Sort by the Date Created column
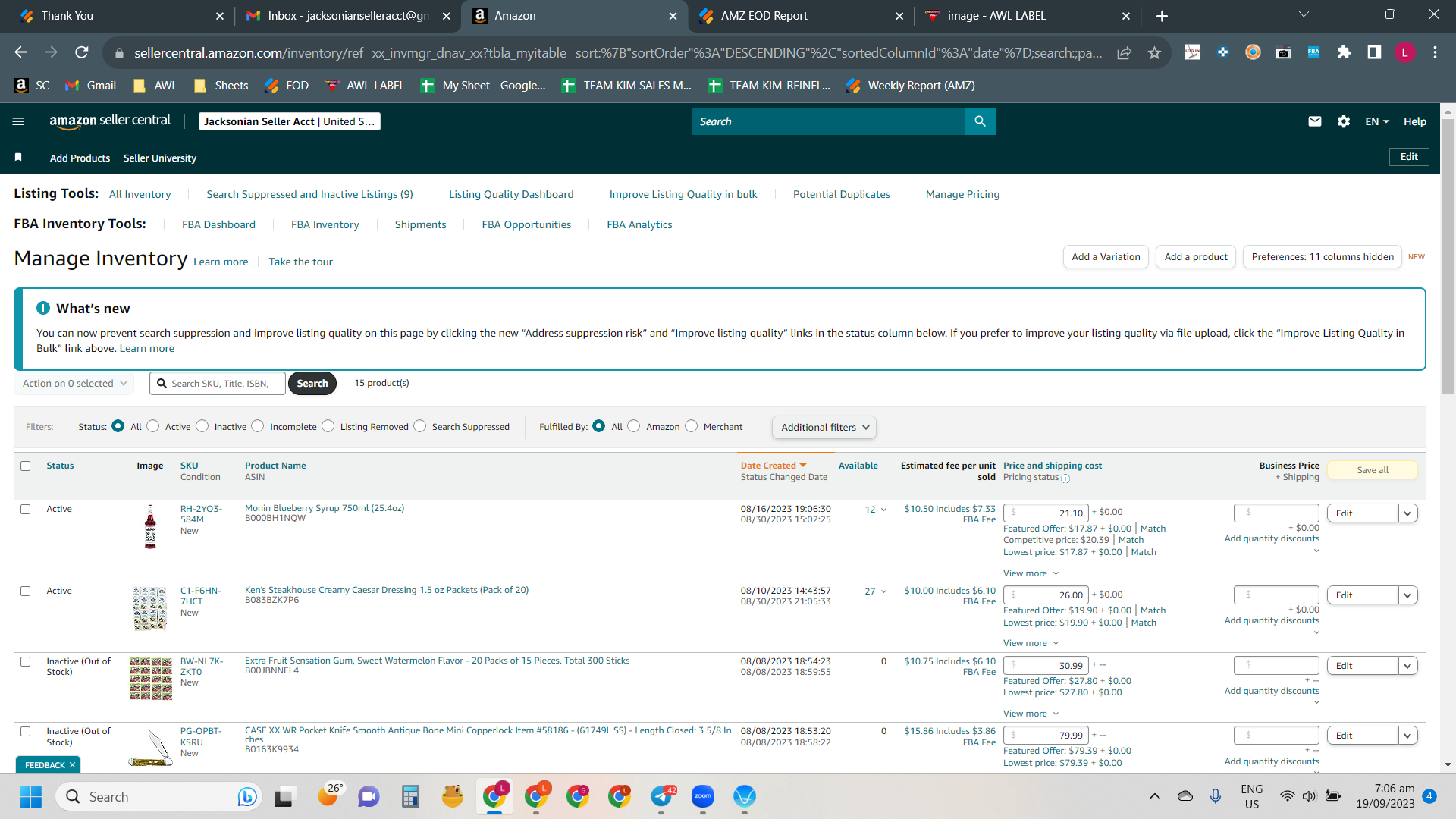The width and height of the screenshot is (1456, 819). click(x=773, y=466)
